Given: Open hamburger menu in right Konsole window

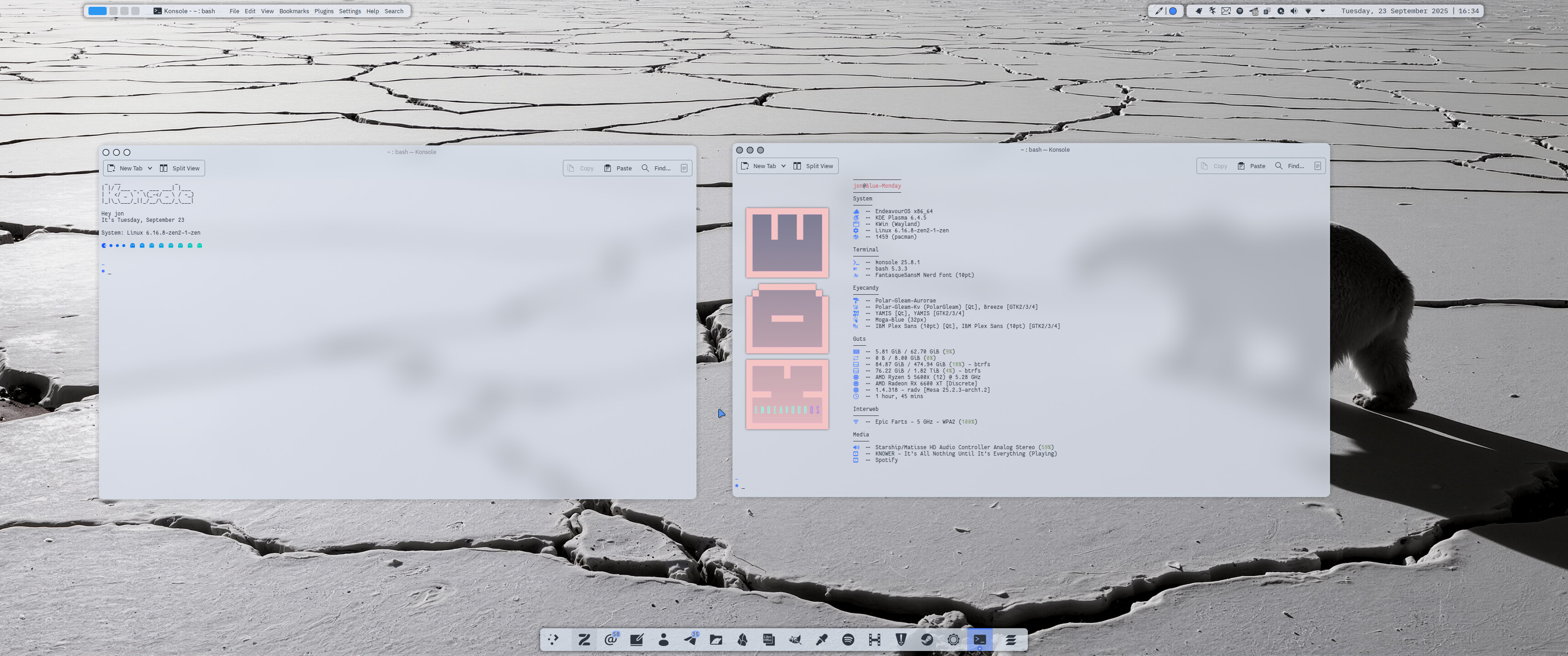Looking at the screenshot, I should click(1318, 166).
